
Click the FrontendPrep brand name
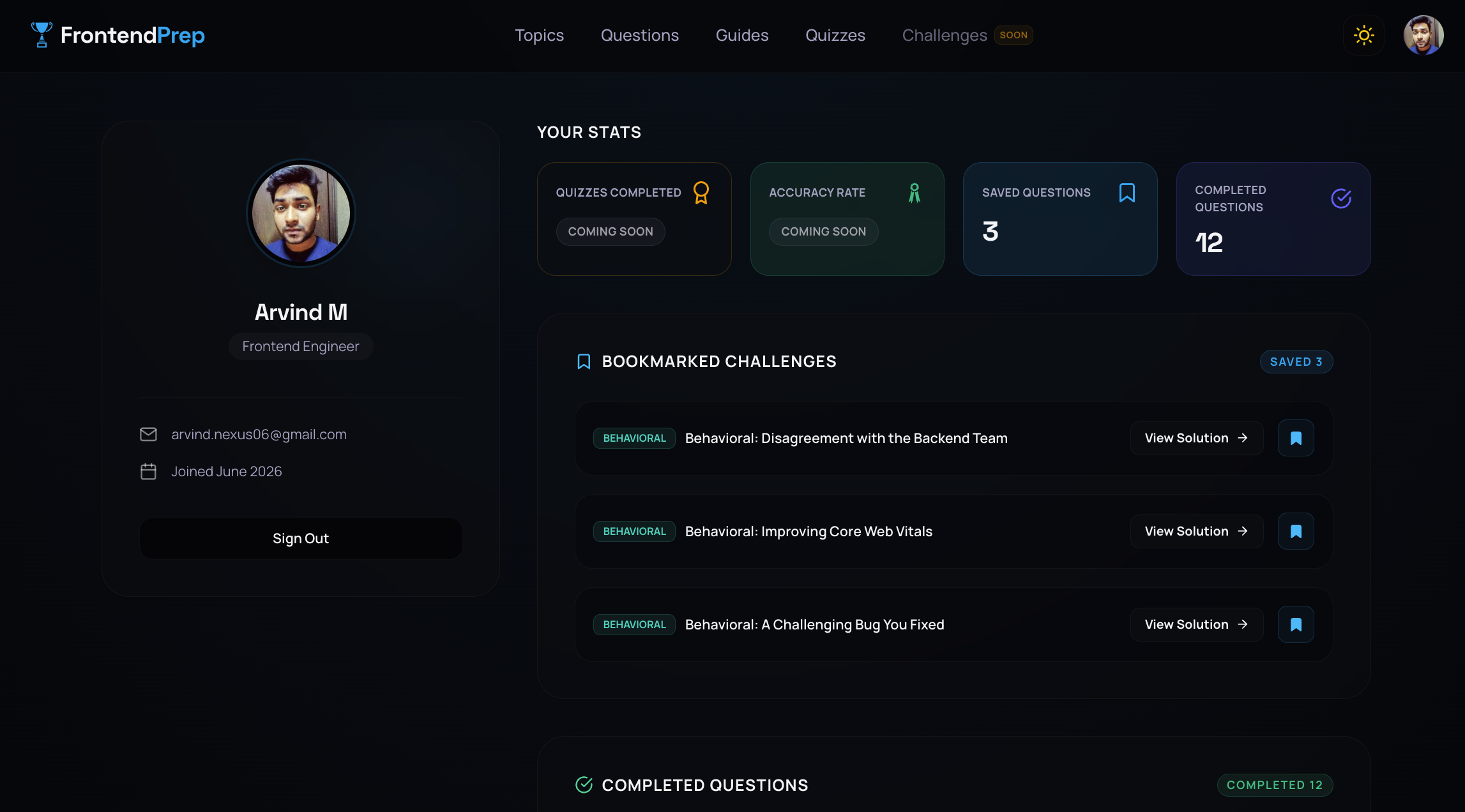coord(132,35)
